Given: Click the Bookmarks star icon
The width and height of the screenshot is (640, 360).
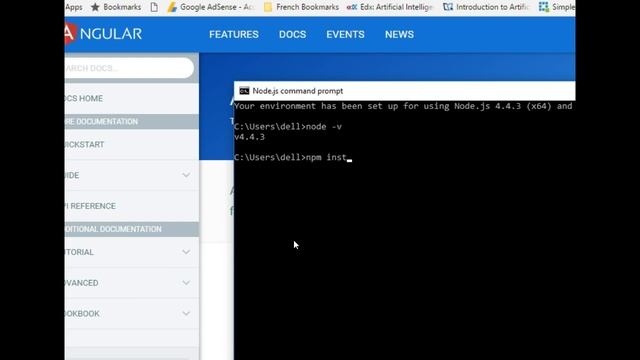Looking at the screenshot, I should point(95,7).
